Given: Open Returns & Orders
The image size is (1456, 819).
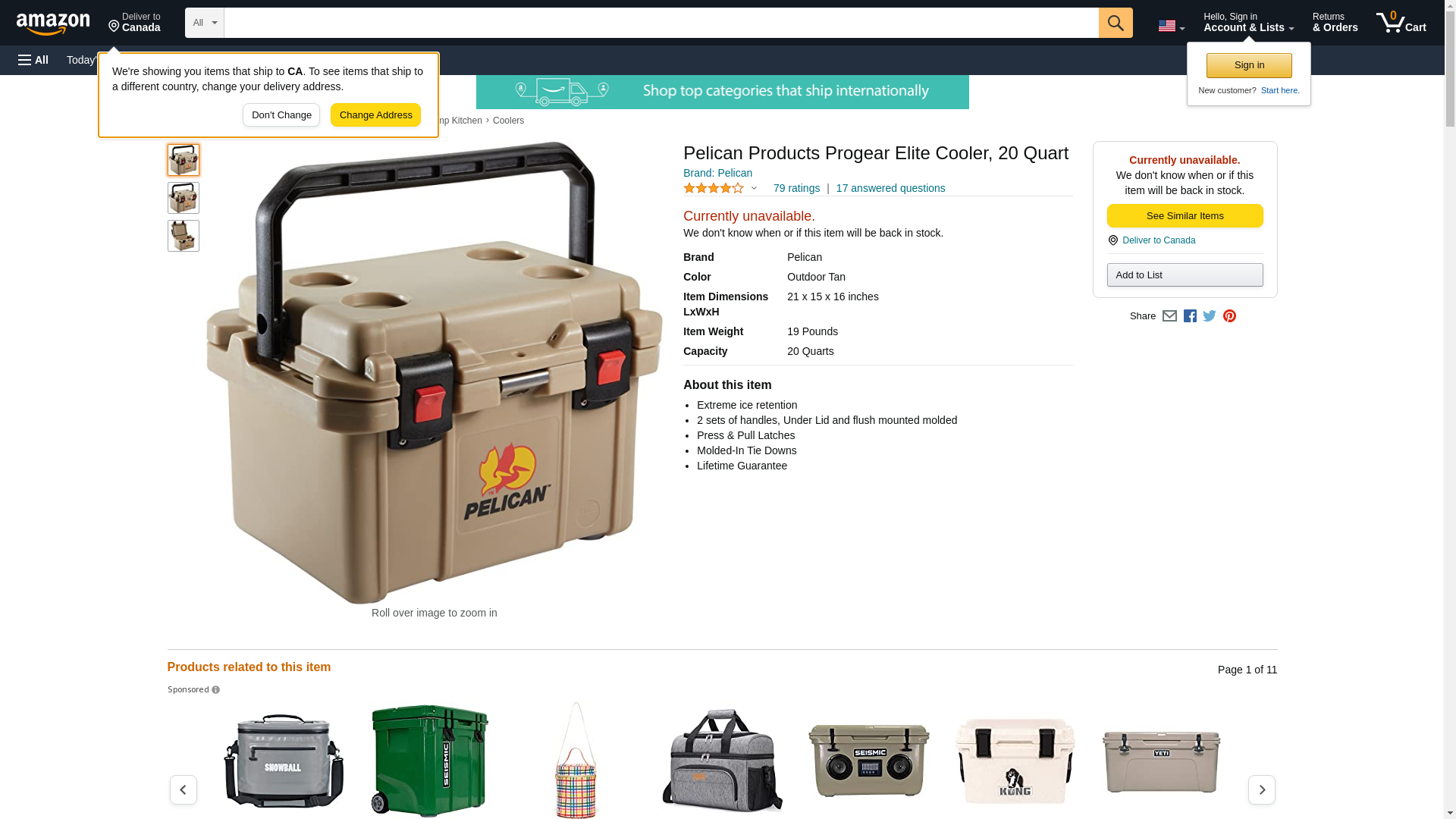Looking at the screenshot, I should click(x=1335, y=23).
